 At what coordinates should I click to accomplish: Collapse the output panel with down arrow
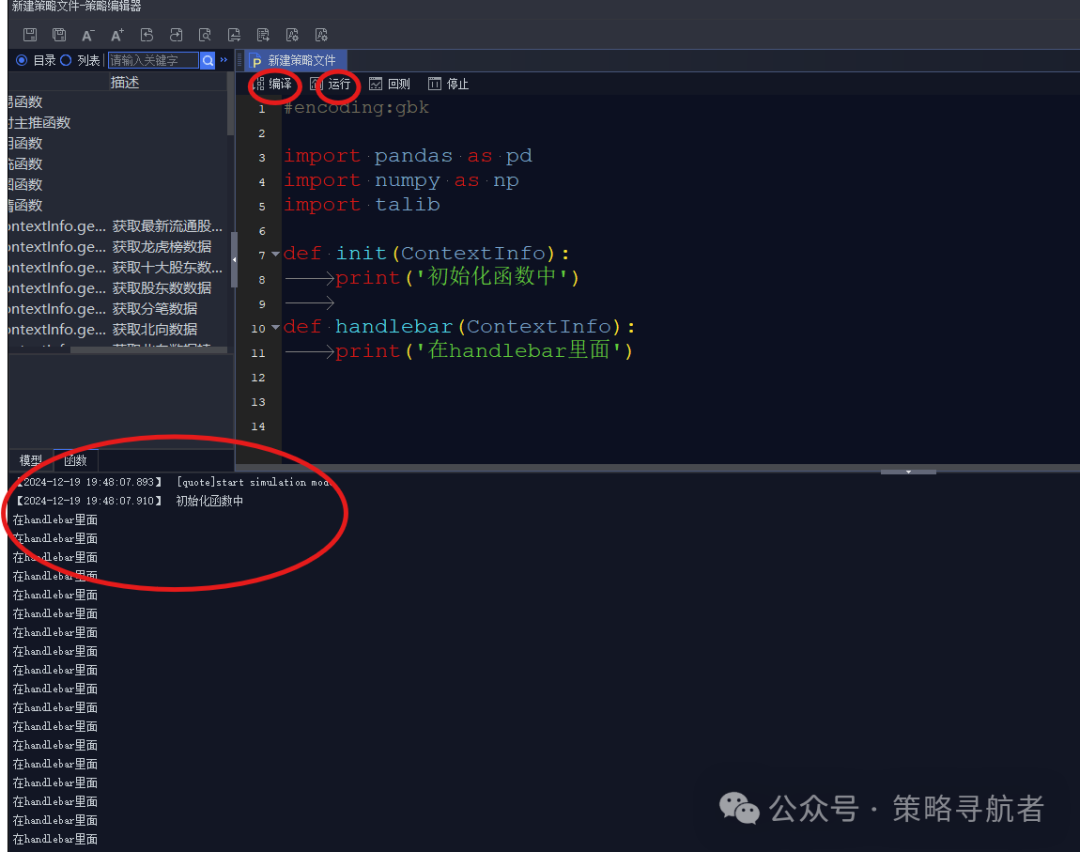pos(908,472)
